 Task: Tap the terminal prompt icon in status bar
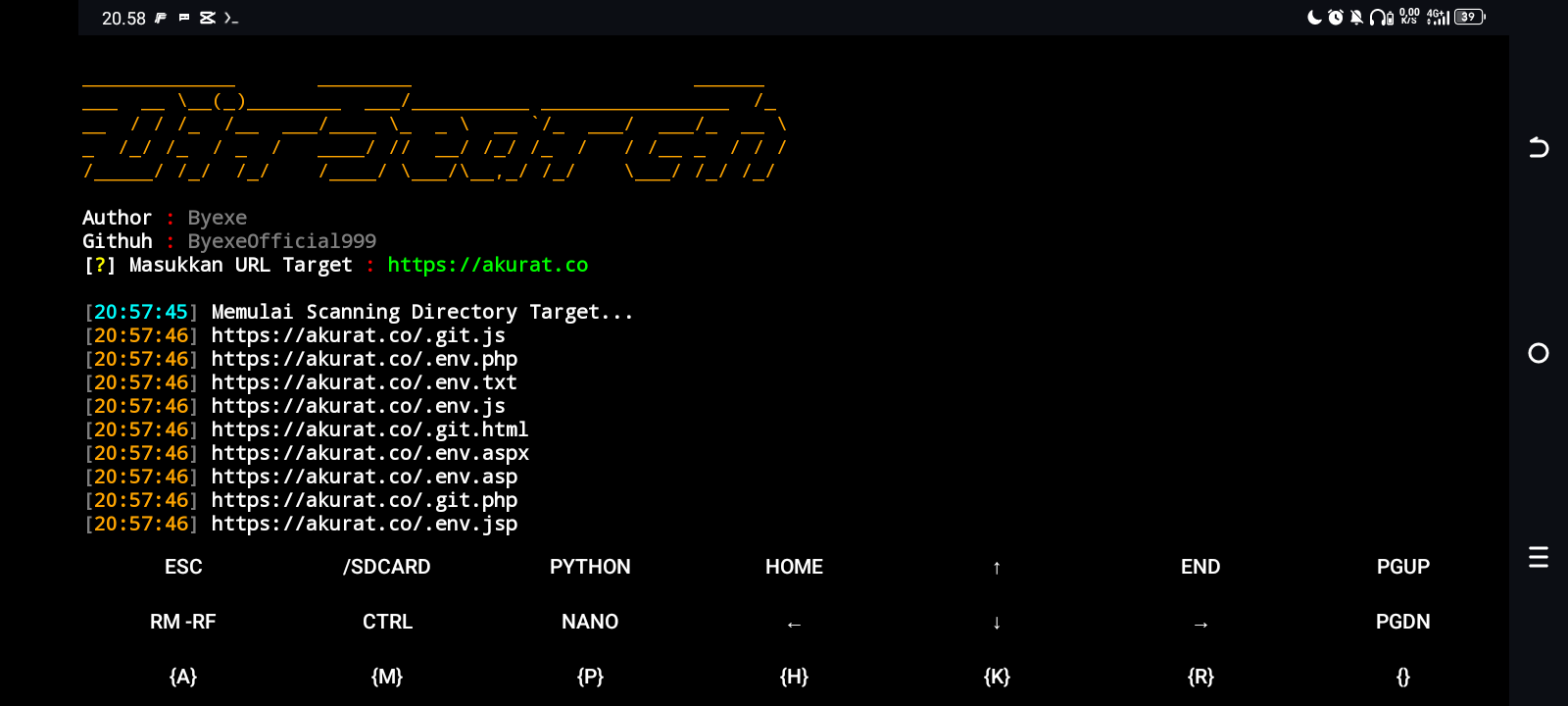click(x=231, y=18)
